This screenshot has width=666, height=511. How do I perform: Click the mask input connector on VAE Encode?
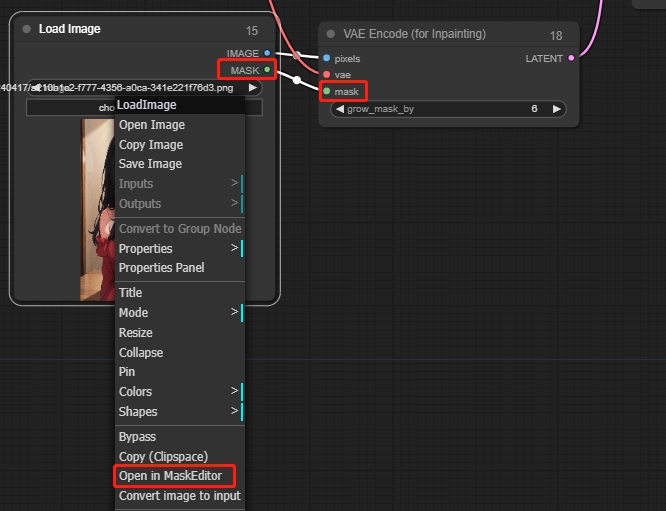point(327,92)
